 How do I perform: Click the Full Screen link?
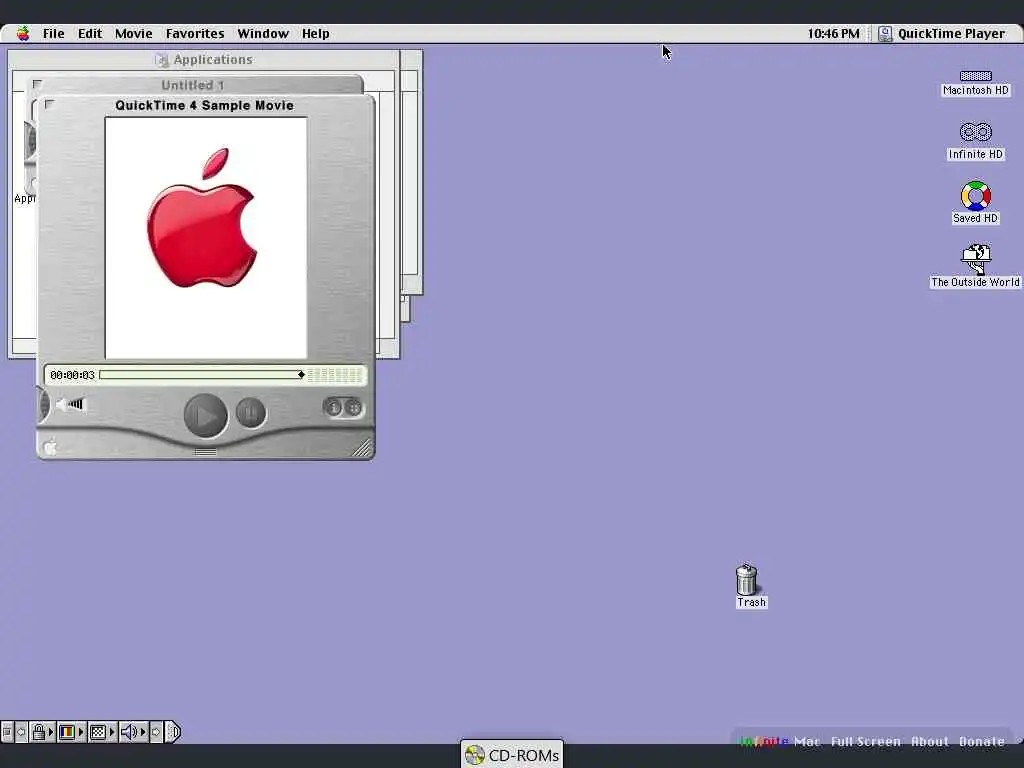coord(865,741)
